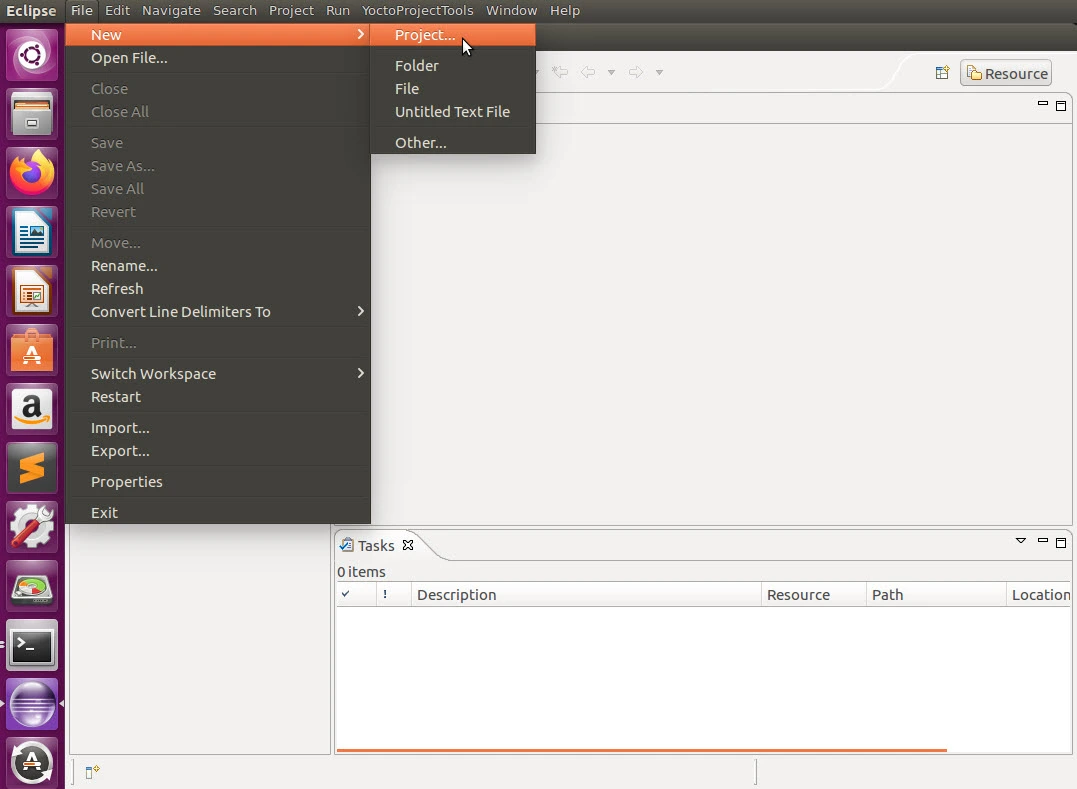Click the Open Perspective icon
Image resolution: width=1077 pixels, height=789 pixels.
tap(942, 73)
